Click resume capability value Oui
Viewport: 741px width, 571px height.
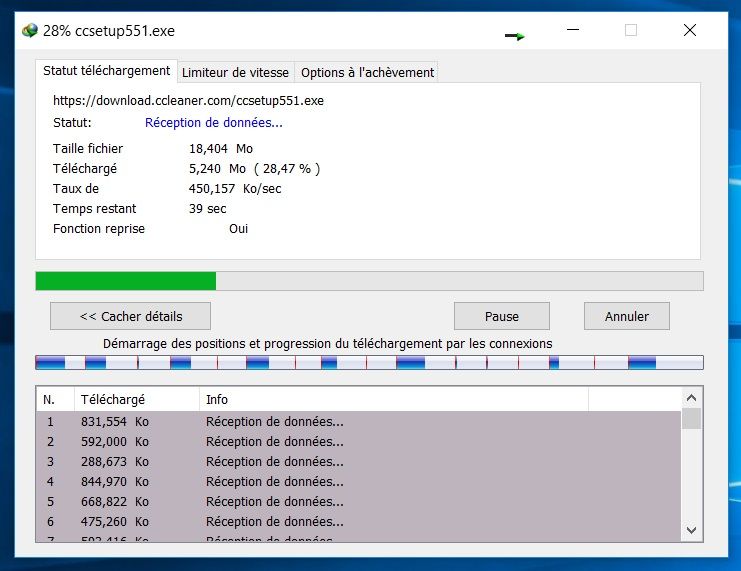(x=238, y=229)
